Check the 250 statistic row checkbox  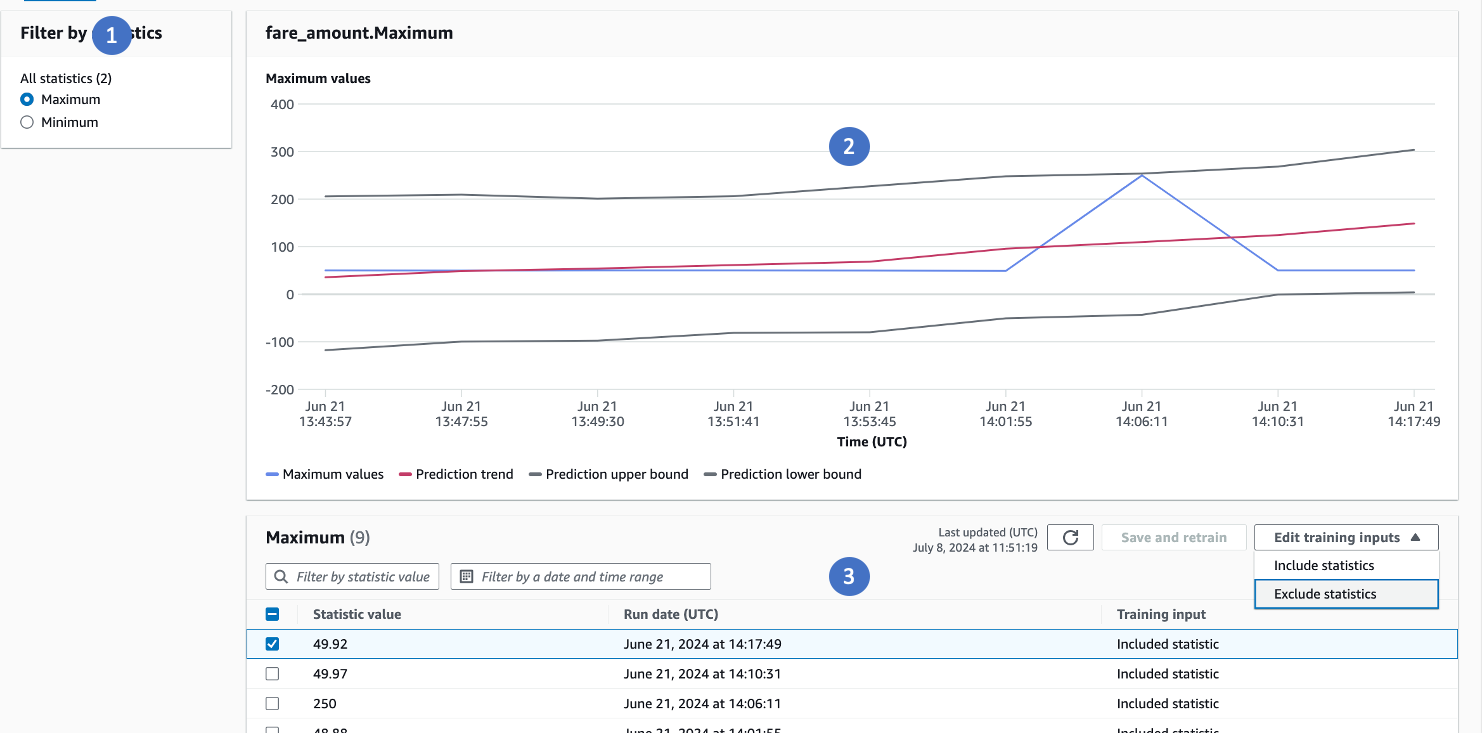coord(272,703)
